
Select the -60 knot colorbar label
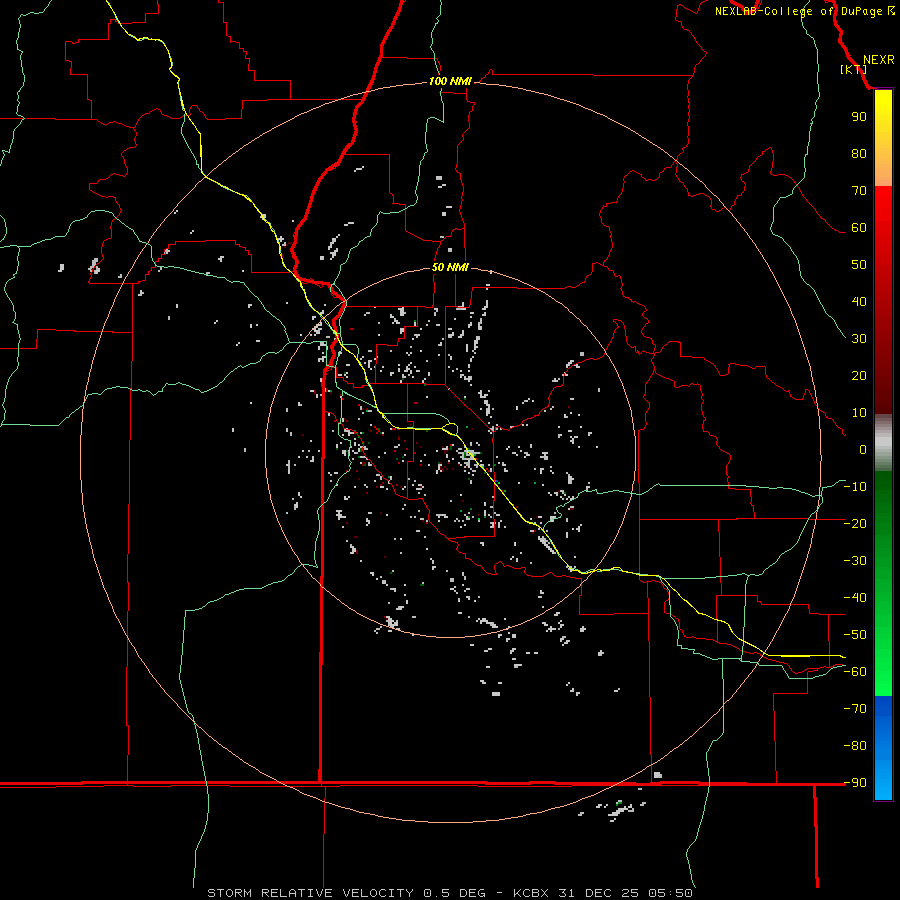pos(855,672)
